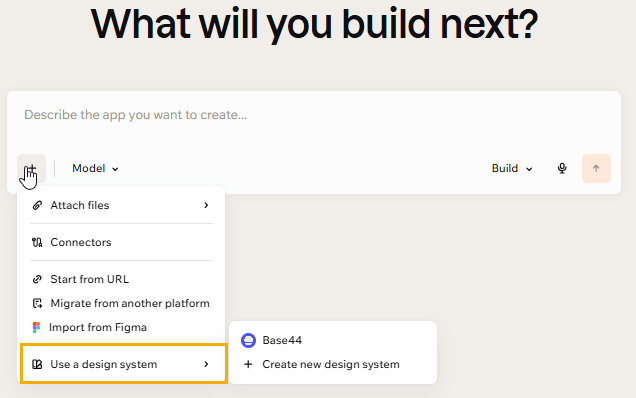636x398 pixels.
Task: Click the Connectors plug icon
Action: click(x=37, y=243)
